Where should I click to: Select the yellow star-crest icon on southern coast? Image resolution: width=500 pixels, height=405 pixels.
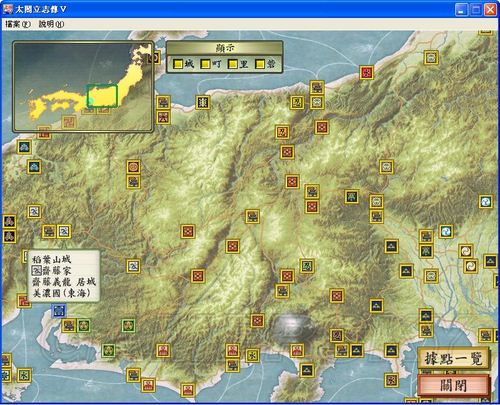(252, 356)
